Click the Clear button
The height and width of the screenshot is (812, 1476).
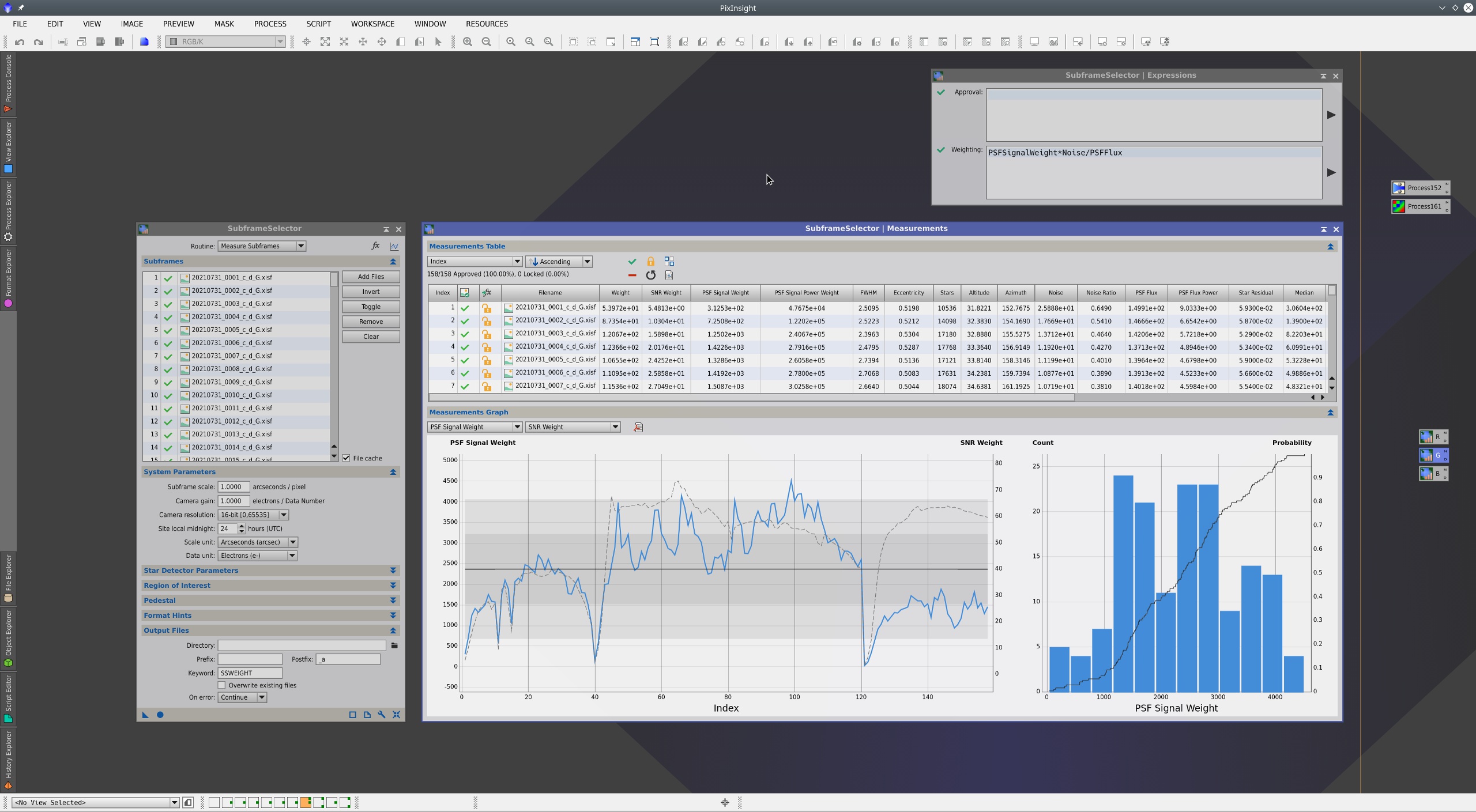pyautogui.click(x=371, y=337)
